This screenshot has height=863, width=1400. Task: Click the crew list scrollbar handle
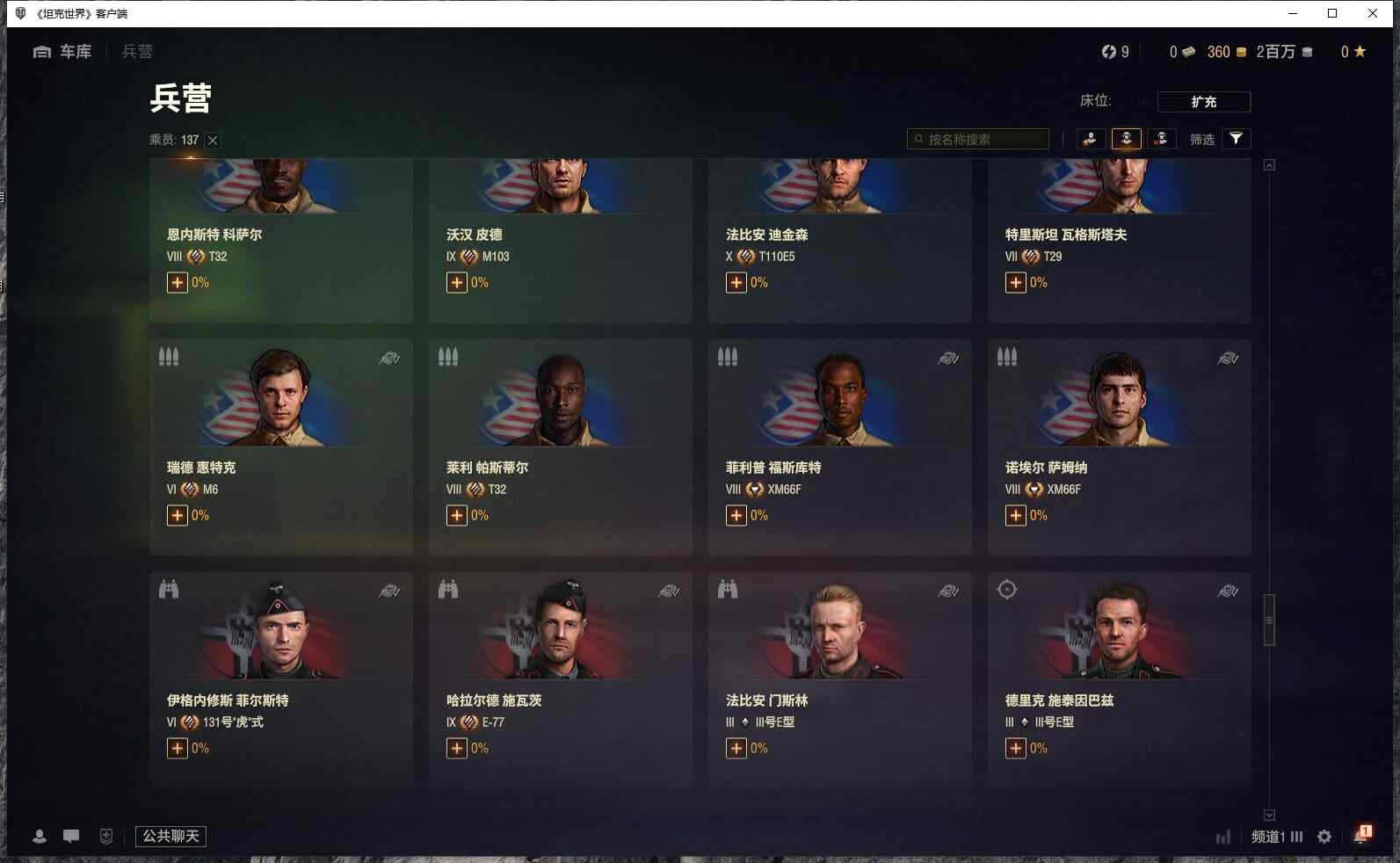tap(1269, 620)
